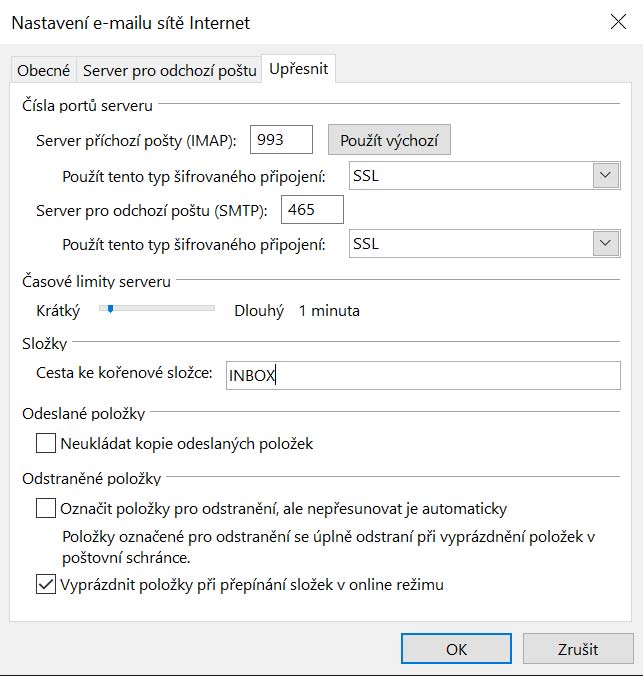
Task: Enable Neukládat kopie odeslaných položek checkbox
Action: [46, 443]
